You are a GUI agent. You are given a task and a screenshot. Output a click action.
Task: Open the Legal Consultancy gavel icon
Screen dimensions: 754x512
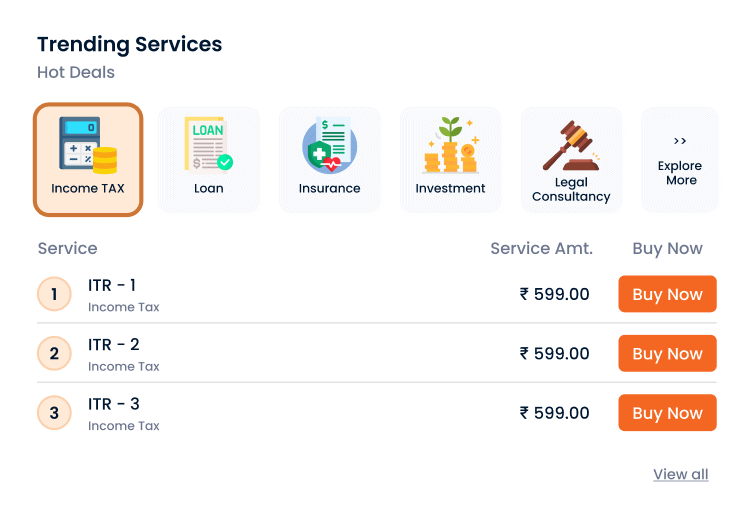coord(571,146)
